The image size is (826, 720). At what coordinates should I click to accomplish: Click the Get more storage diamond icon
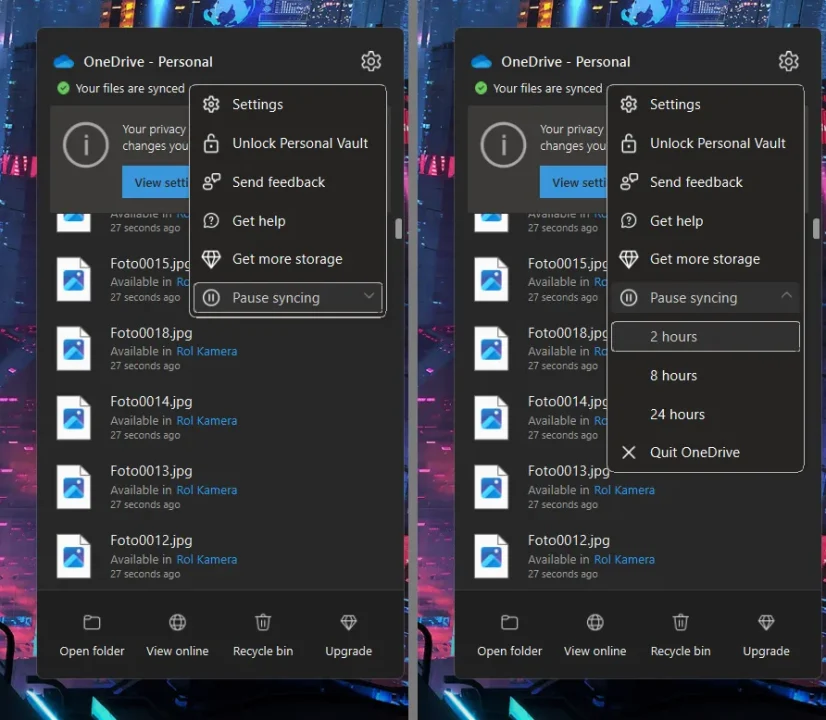211,259
